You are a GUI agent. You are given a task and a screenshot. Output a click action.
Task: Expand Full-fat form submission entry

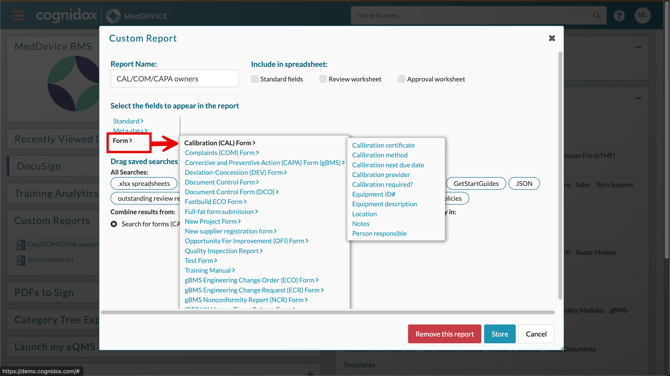tap(221, 212)
